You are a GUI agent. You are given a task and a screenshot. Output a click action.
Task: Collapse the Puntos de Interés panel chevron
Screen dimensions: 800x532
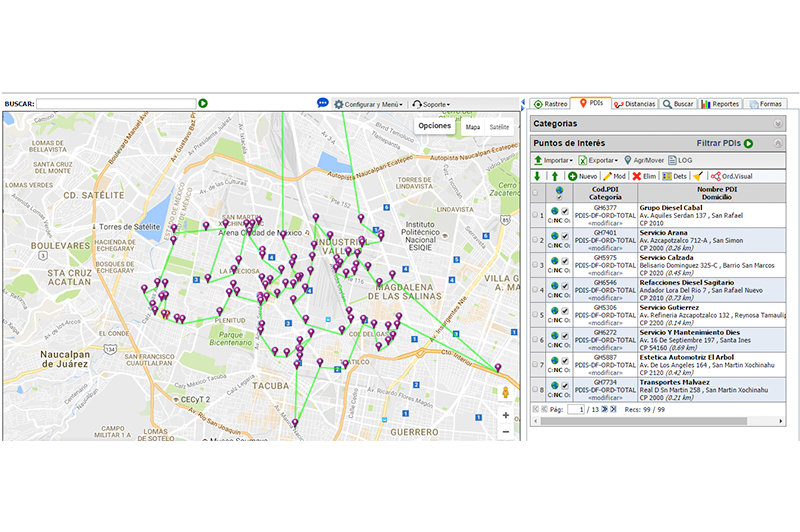778,143
